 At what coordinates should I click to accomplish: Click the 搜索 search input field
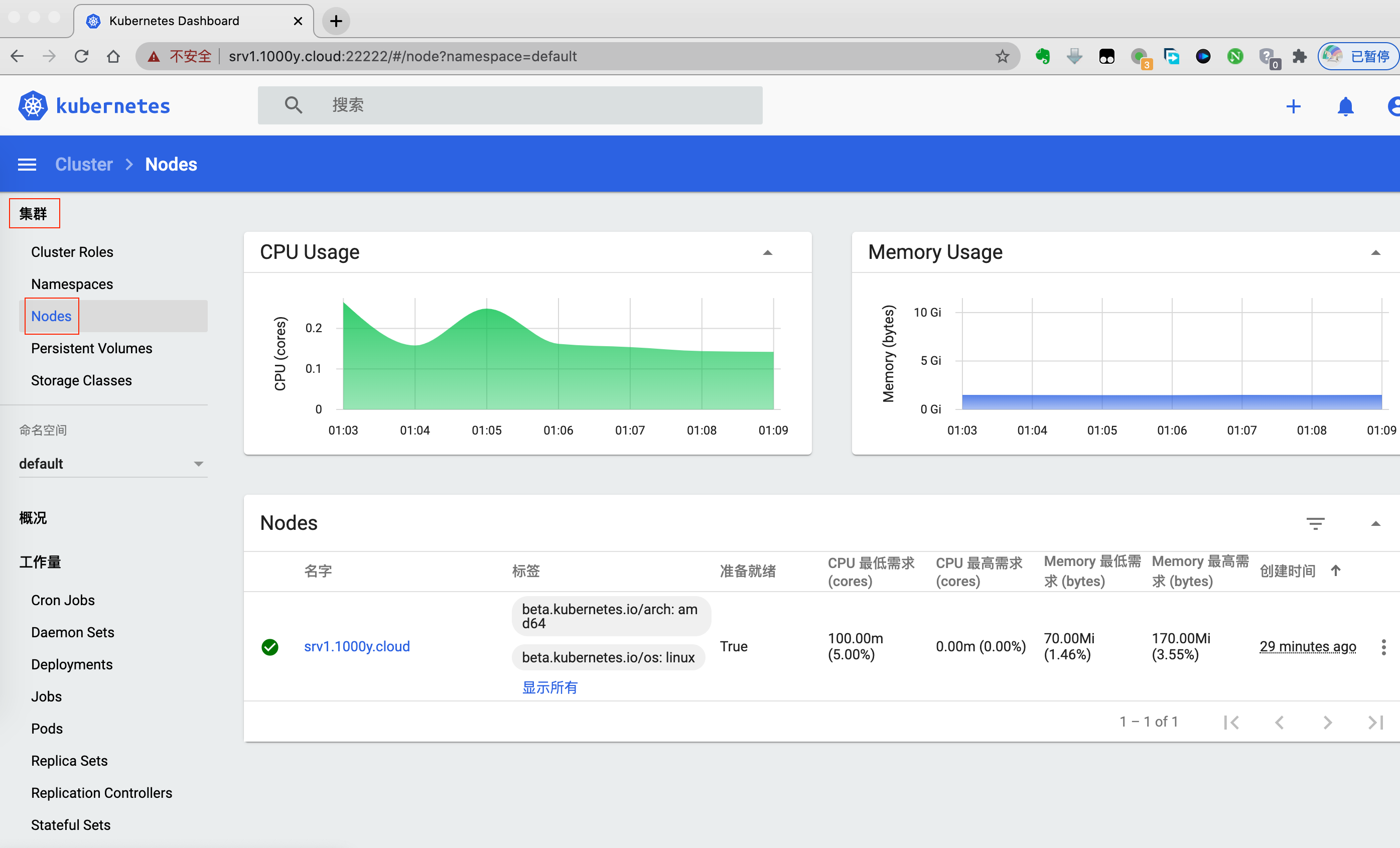[x=510, y=105]
